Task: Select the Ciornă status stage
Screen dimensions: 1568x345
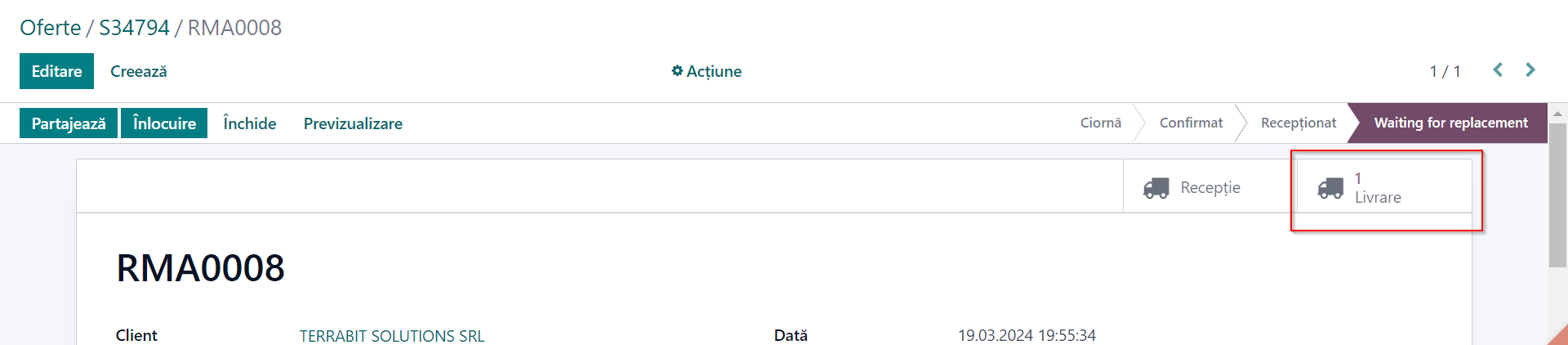Action: coord(1101,123)
